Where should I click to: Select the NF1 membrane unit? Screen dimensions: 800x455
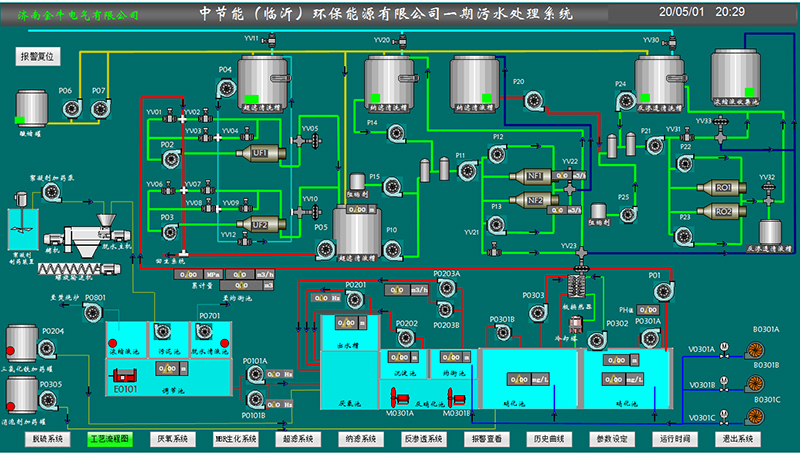(532, 176)
